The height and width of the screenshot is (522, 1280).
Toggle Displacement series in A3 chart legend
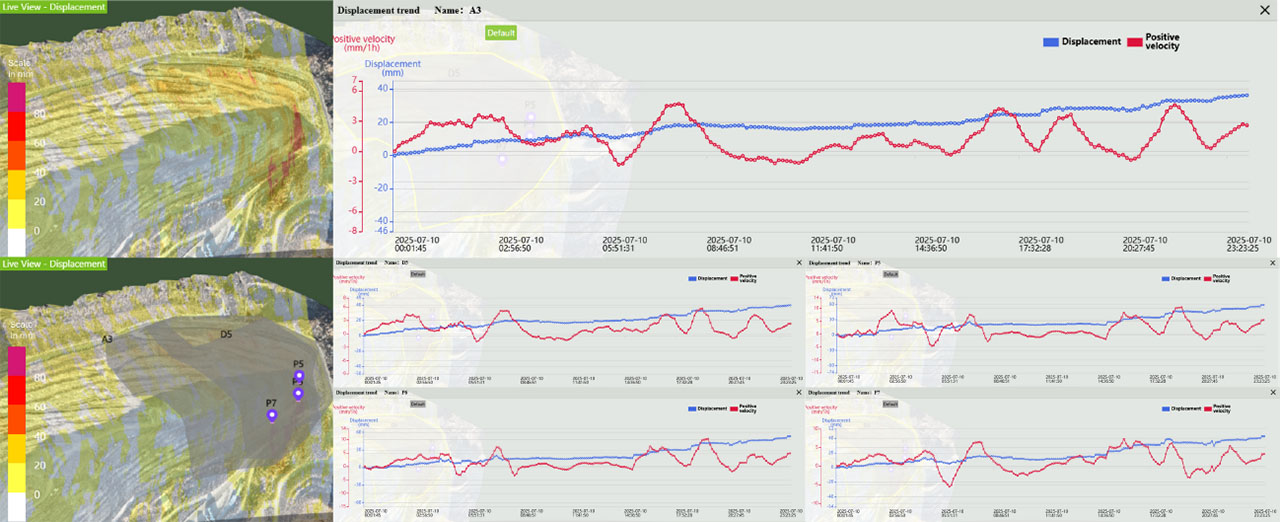coord(1081,42)
